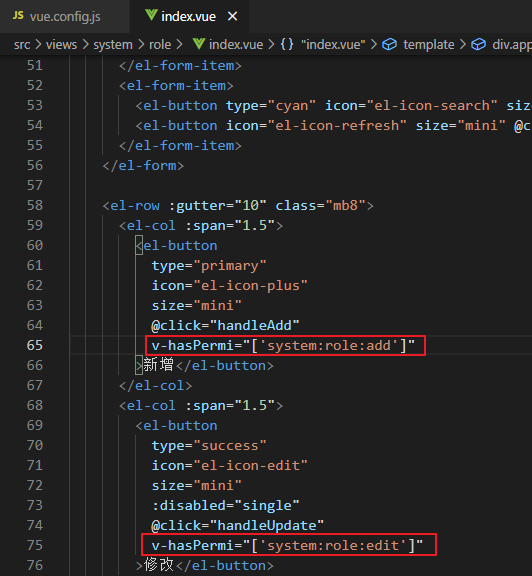Select the index.vue editor tab
Image resolution: width=532 pixels, height=576 pixels.
click(x=189, y=17)
